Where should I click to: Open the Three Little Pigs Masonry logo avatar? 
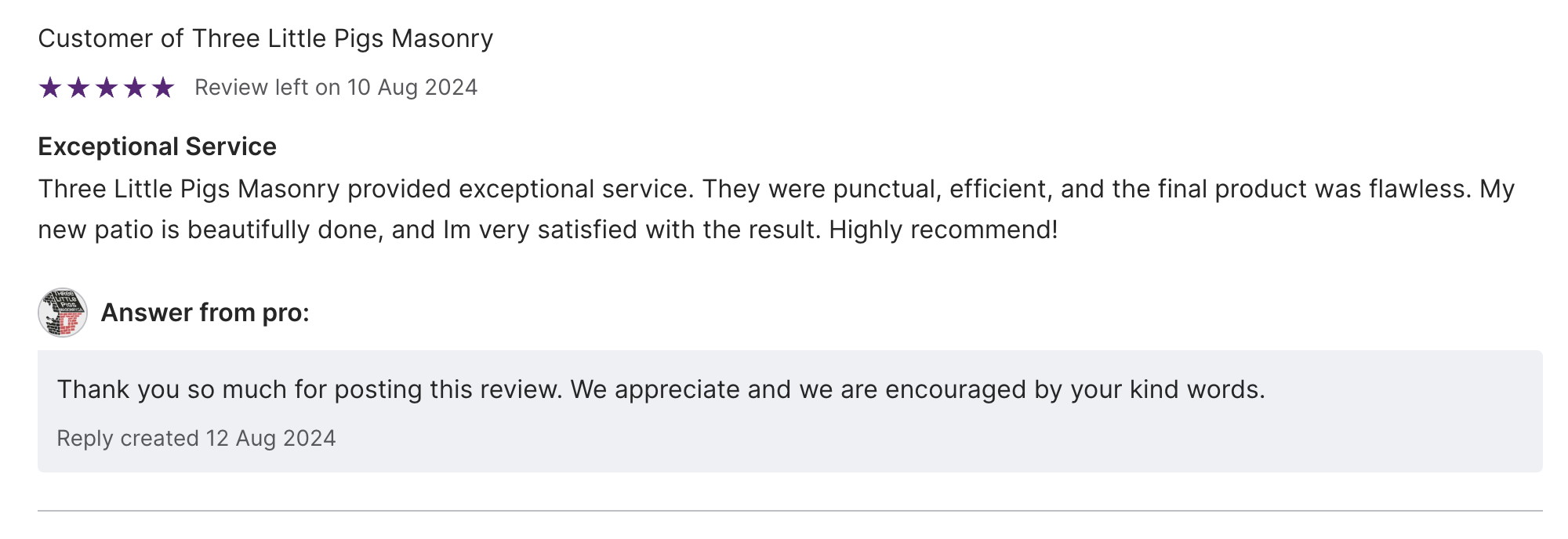(63, 313)
